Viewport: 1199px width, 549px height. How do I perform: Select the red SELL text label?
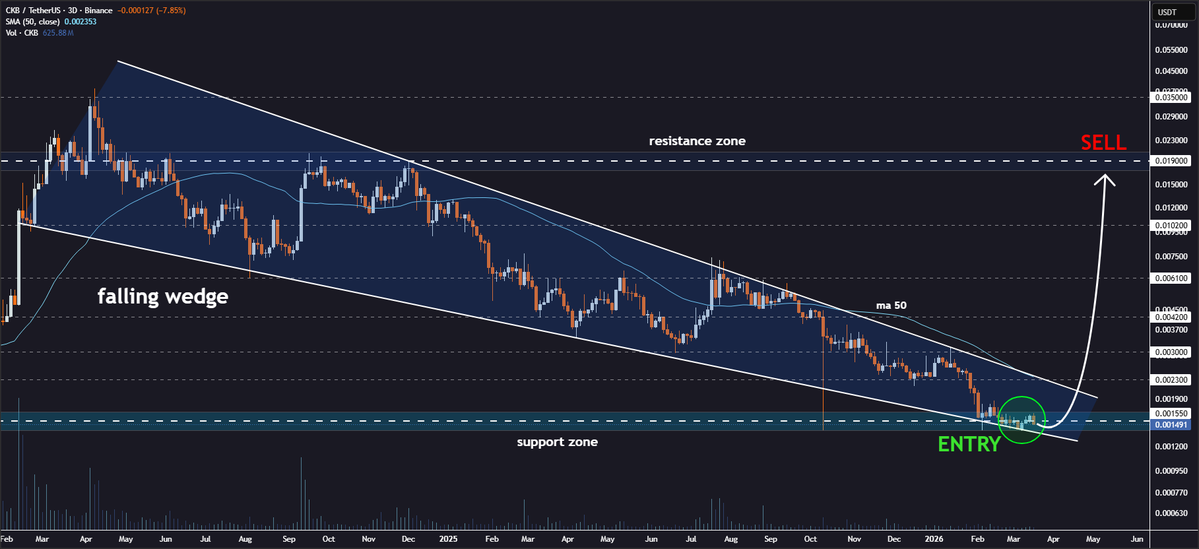click(1103, 142)
